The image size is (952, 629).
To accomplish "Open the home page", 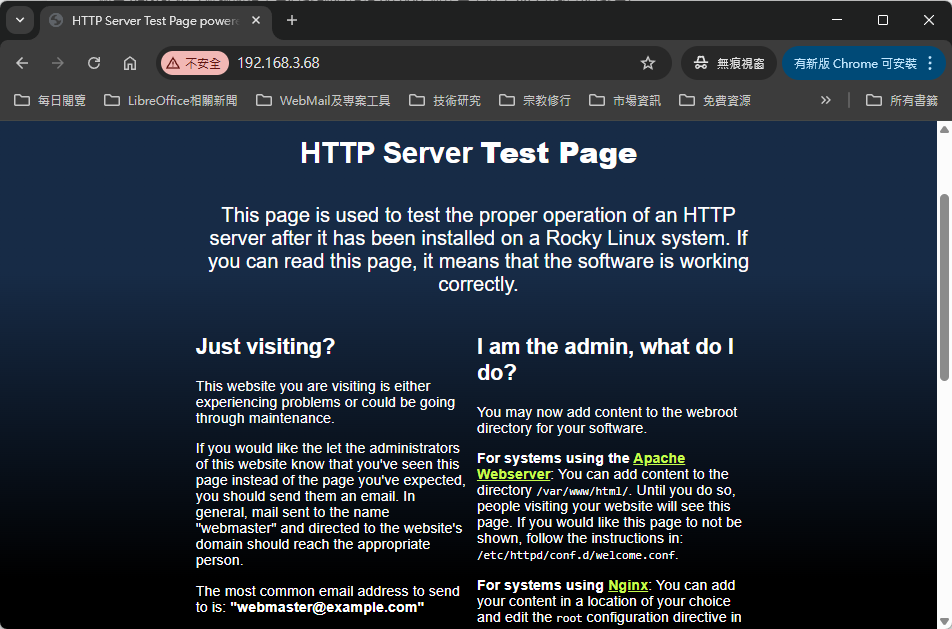I will click(130, 63).
